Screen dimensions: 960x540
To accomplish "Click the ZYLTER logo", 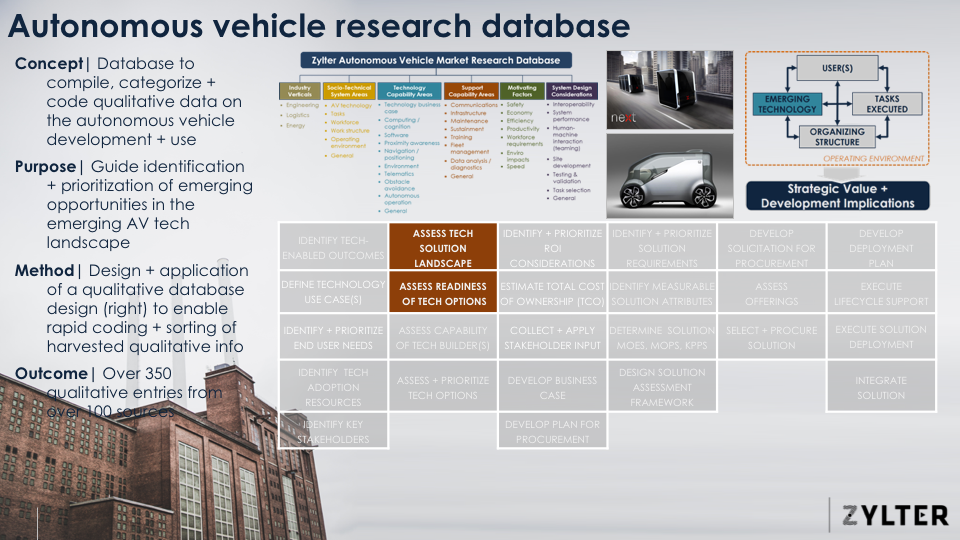I will tap(895, 516).
